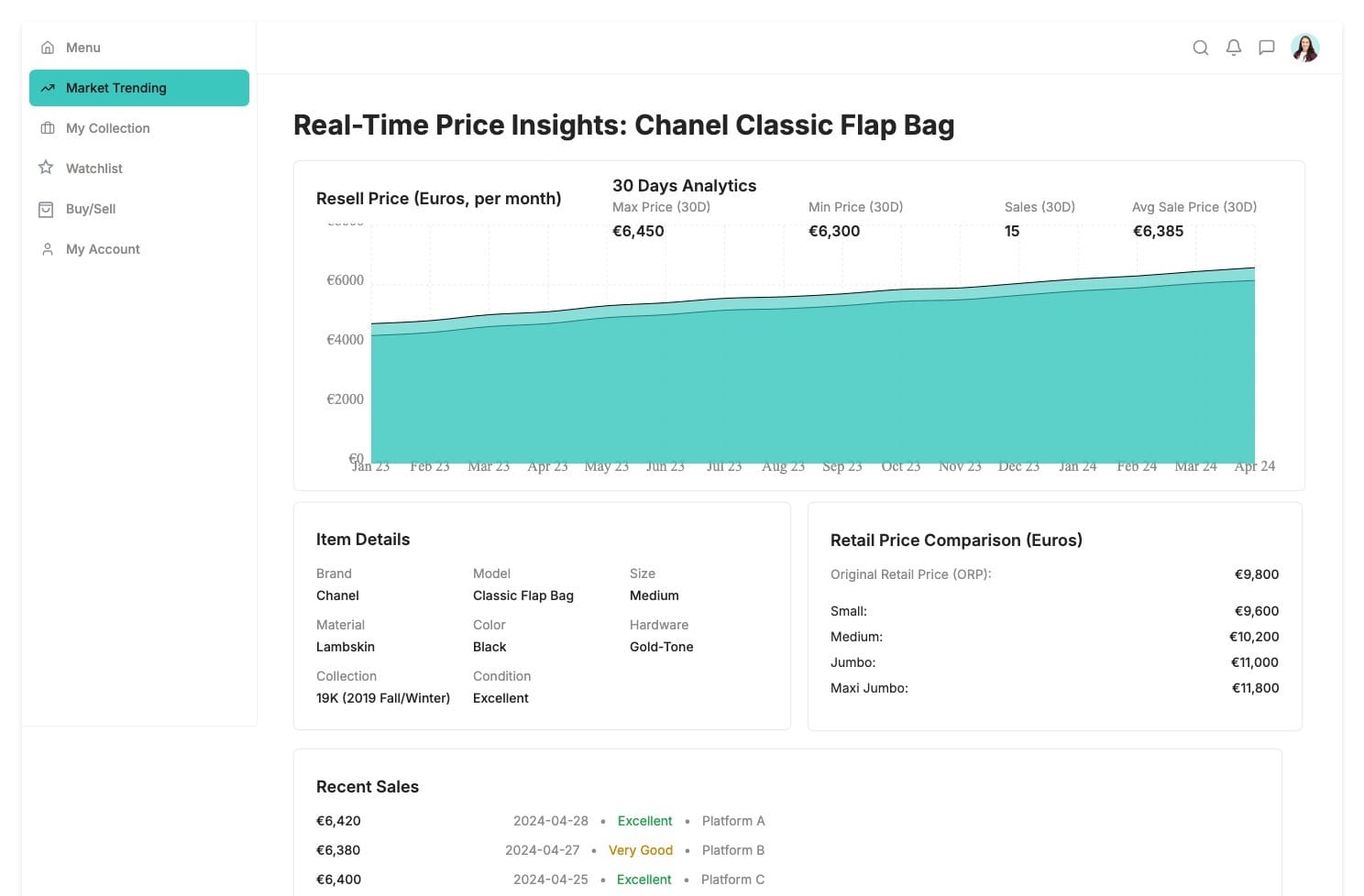Open the Watchlist page
This screenshot has height=896, width=1364.
tap(139, 169)
